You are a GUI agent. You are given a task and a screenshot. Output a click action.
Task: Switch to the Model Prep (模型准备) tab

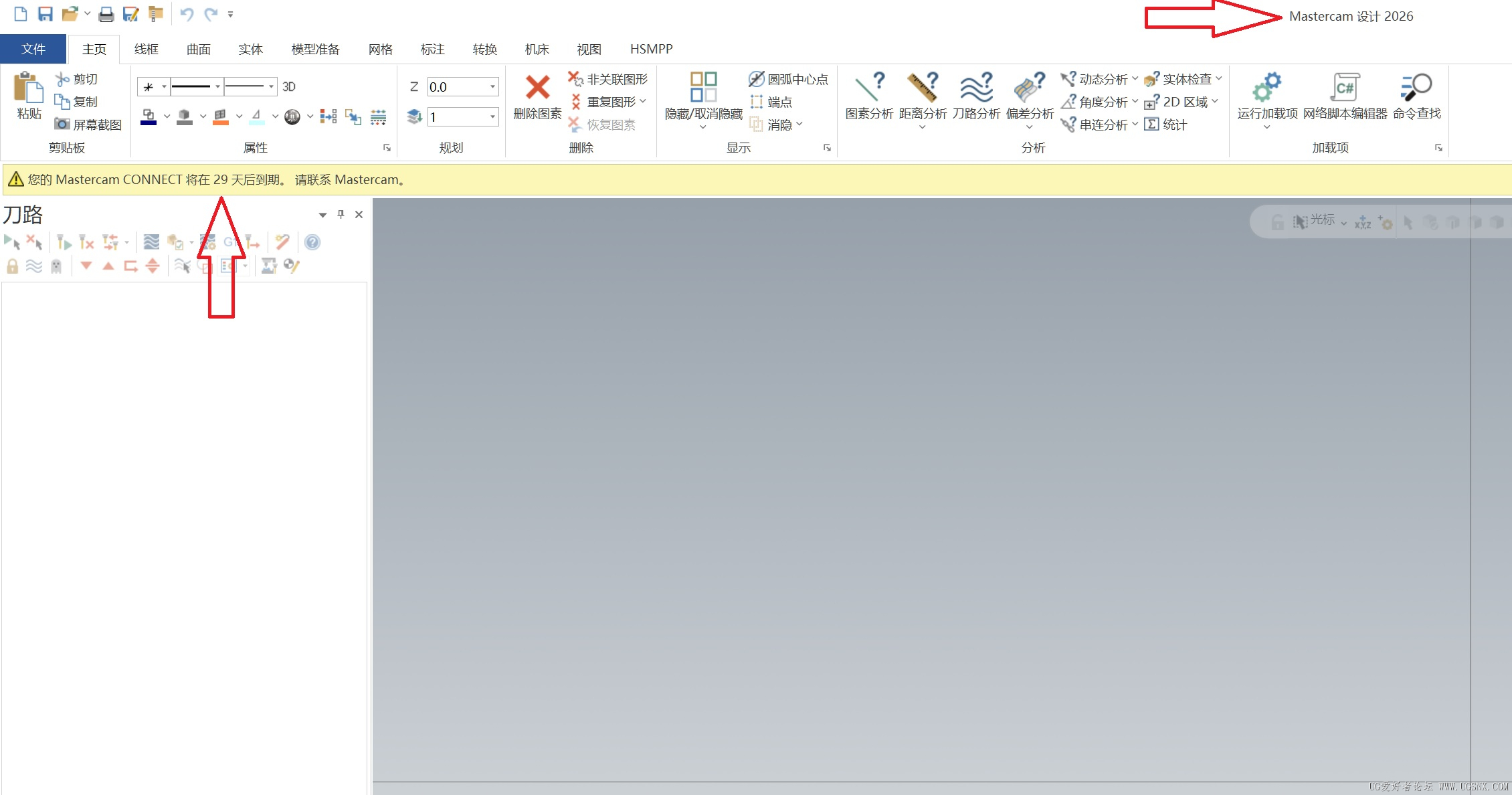tap(316, 49)
